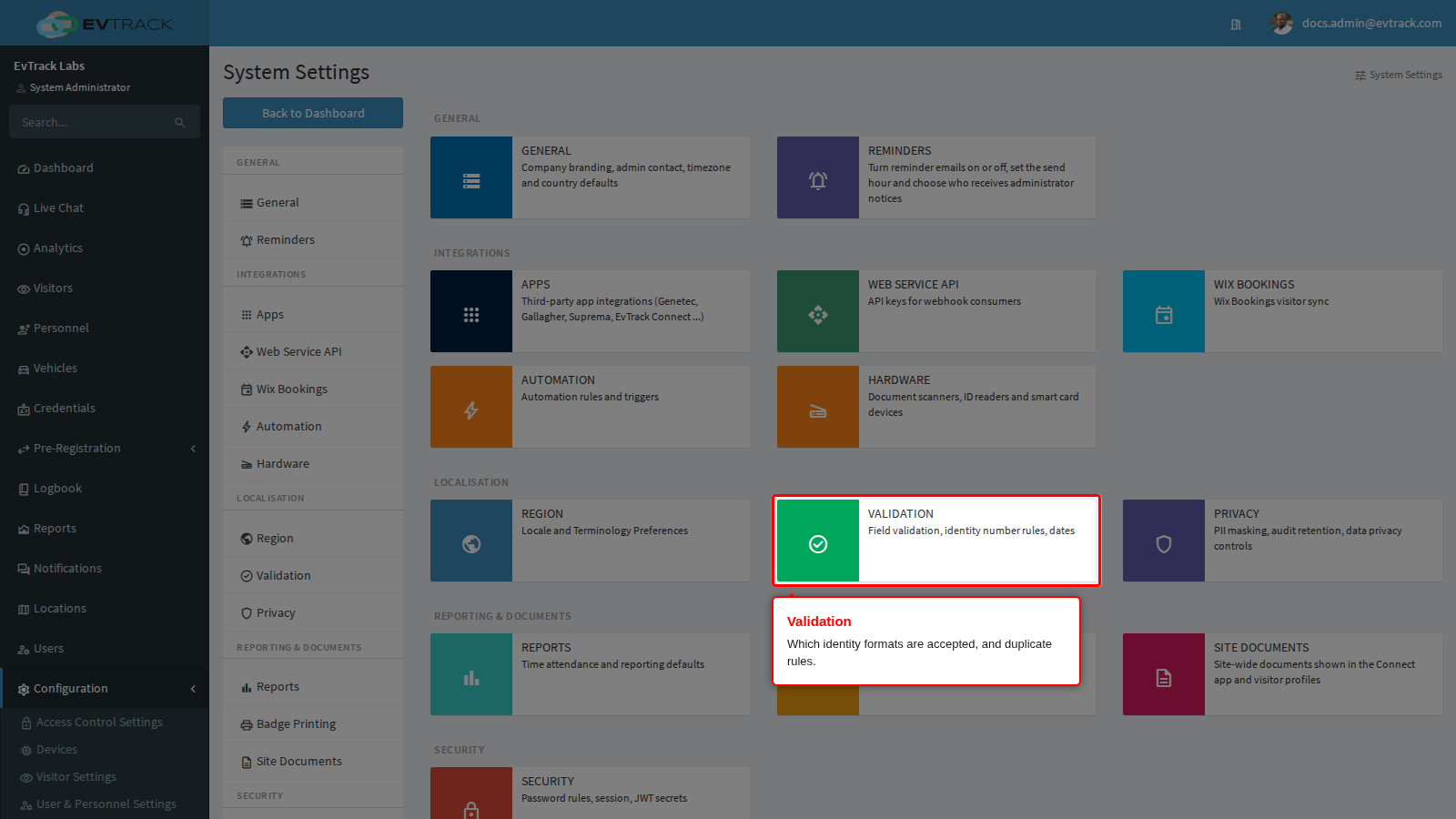Open the SITE DOCUMENTS tile title
Screen dimensions: 1456x819
pyautogui.click(x=1261, y=648)
